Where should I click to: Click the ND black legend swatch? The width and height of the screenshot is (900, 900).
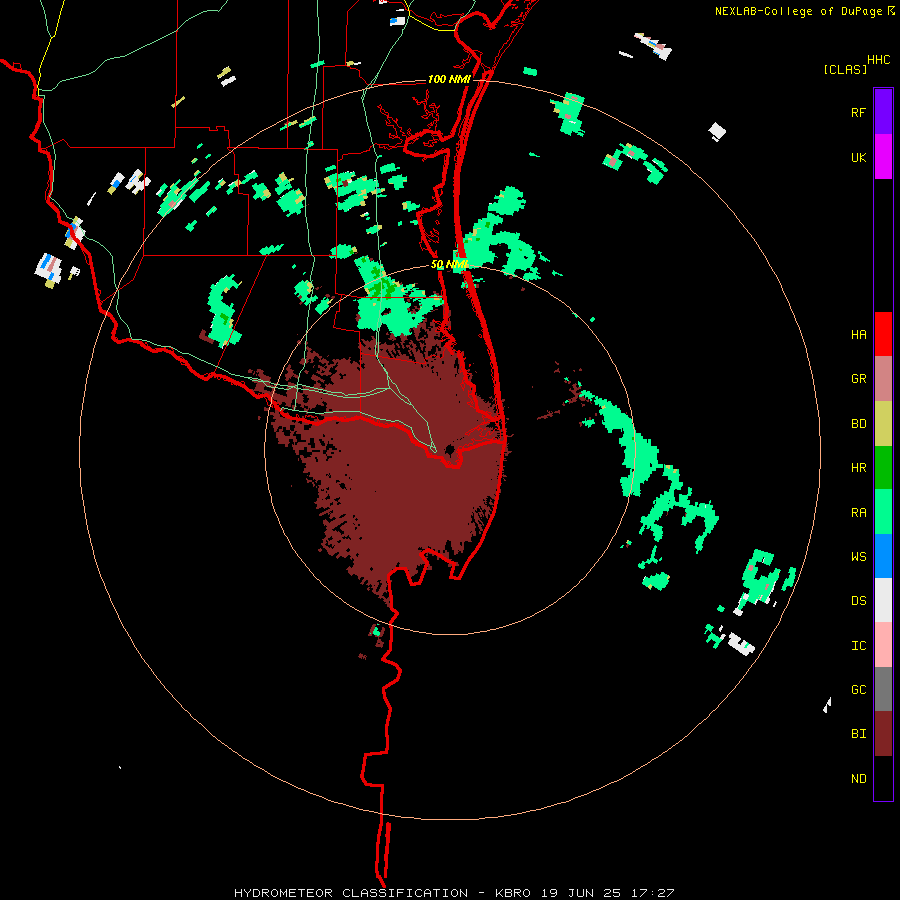tap(883, 778)
